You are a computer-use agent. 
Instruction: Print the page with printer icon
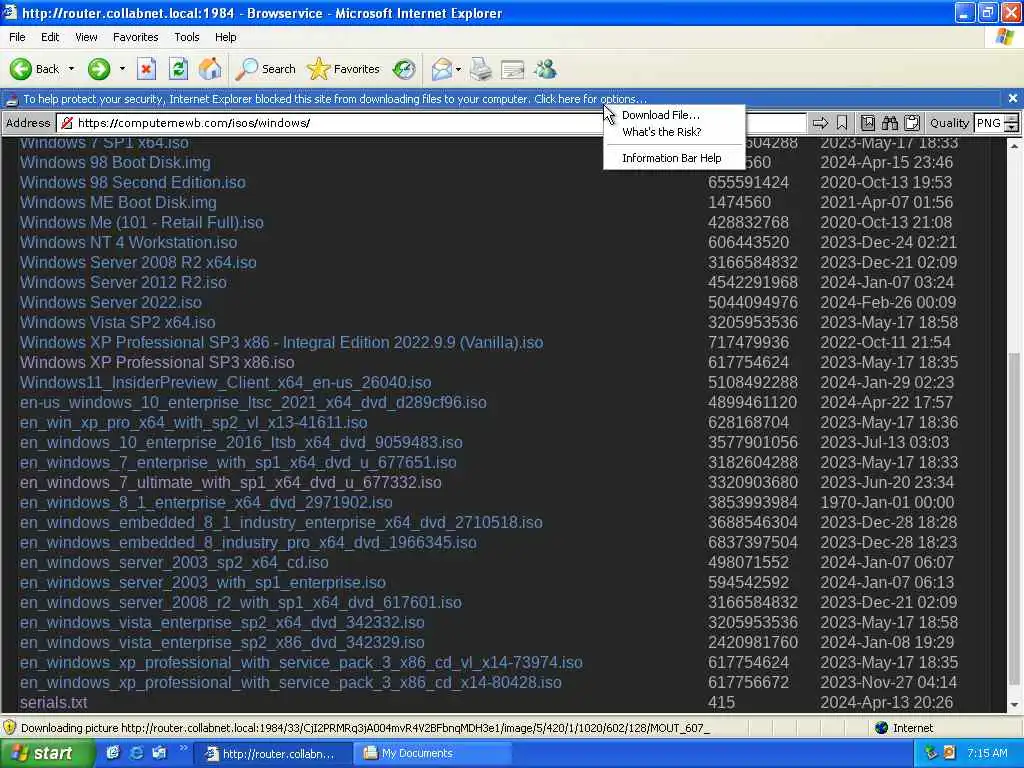point(481,69)
